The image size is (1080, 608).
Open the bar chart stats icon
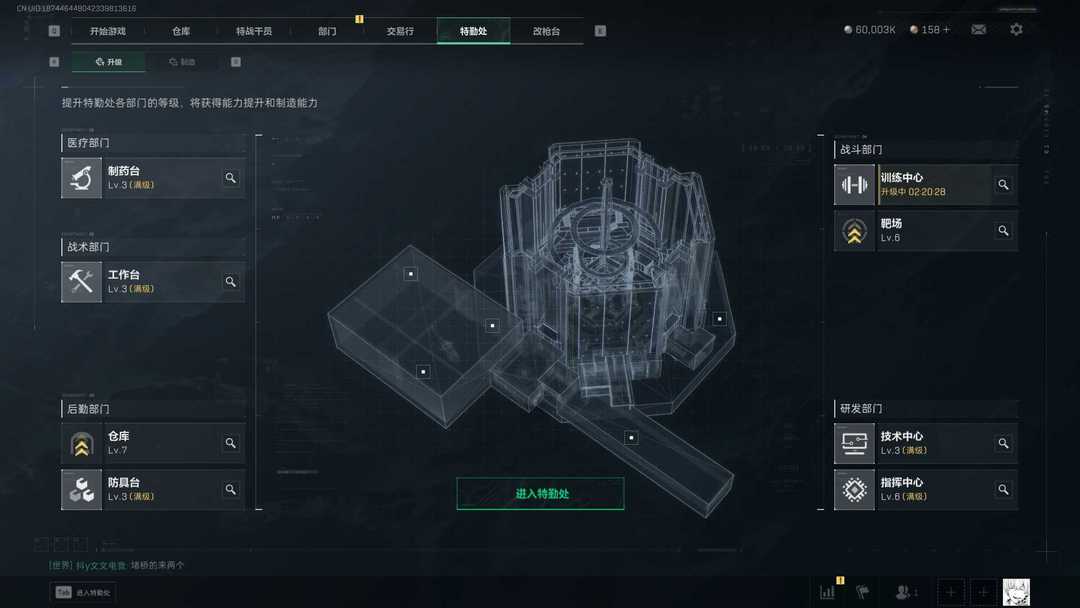click(827, 592)
